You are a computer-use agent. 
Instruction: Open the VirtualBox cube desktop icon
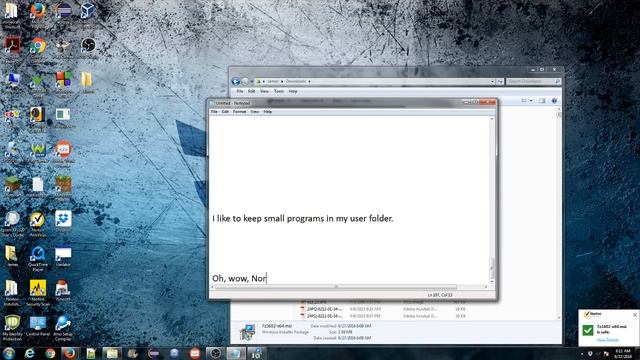click(87, 11)
